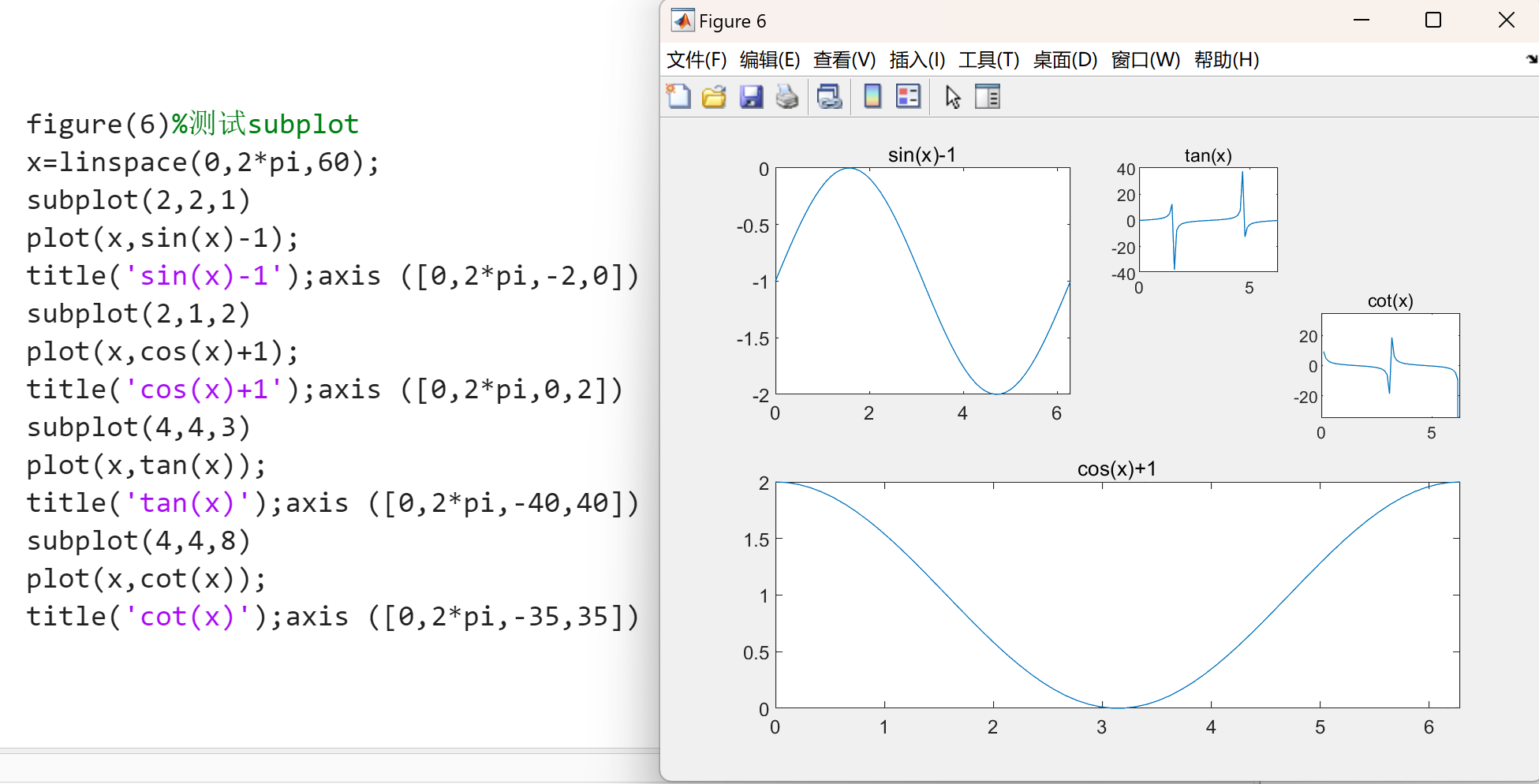Click the Link Plot toolbar icon
Viewport: 1539px width, 784px height.
click(x=829, y=96)
